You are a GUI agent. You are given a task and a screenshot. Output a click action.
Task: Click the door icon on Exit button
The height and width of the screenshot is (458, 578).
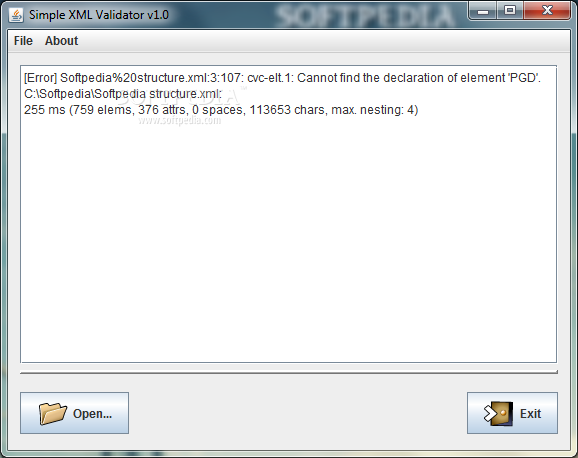498,414
